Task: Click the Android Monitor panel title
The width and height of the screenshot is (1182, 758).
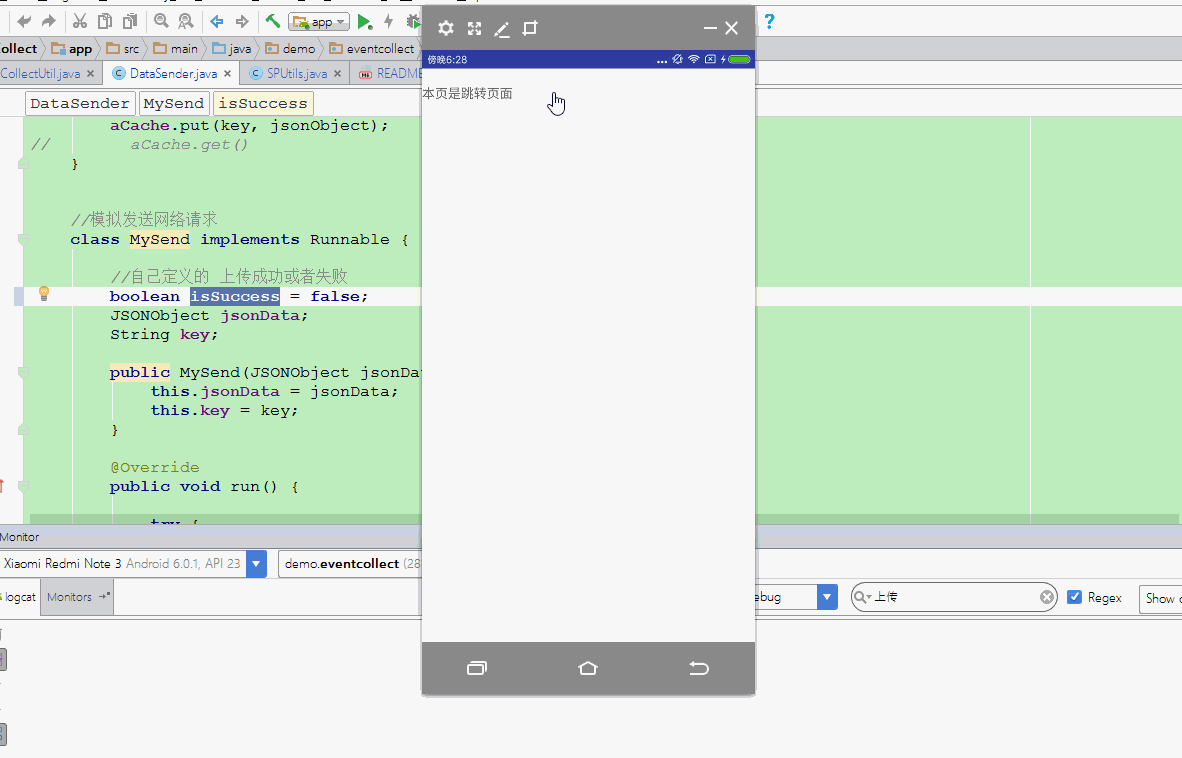Action: pos(20,537)
